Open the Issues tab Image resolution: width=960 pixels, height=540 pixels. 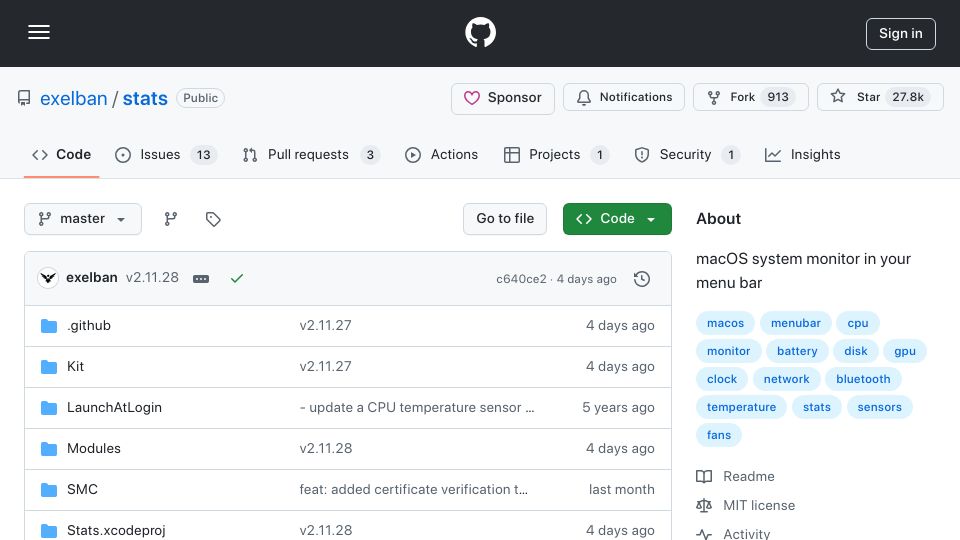tap(166, 155)
